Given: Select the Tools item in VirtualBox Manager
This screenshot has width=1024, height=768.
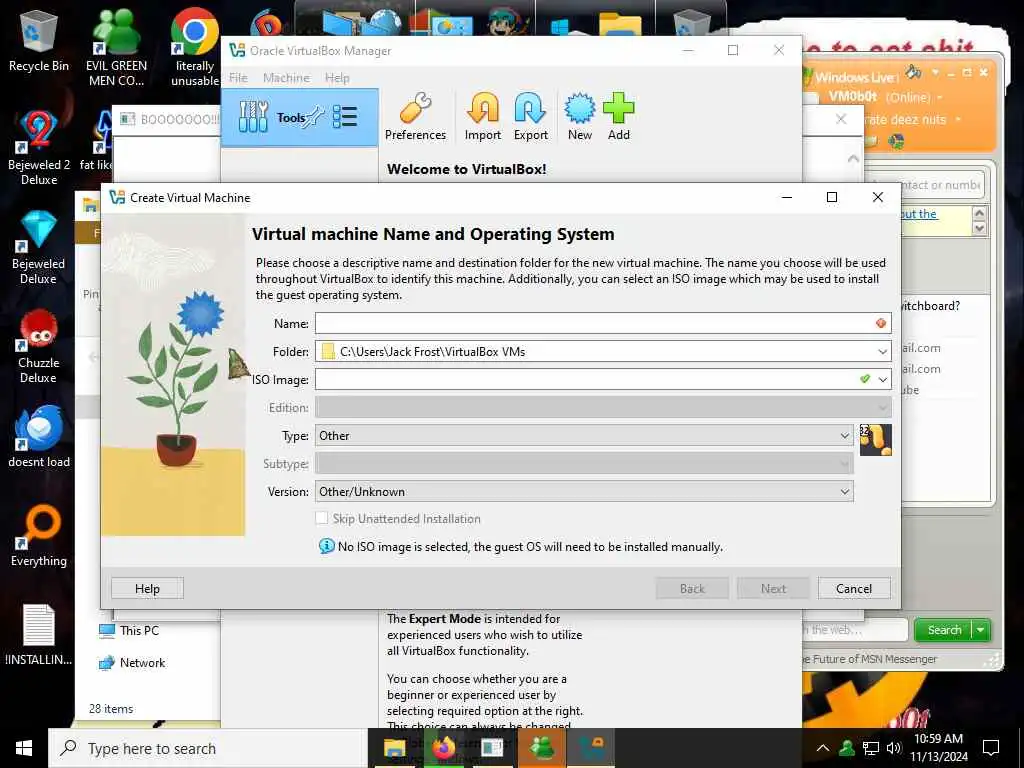Looking at the screenshot, I should pyautogui.click(x=300, y=118).
